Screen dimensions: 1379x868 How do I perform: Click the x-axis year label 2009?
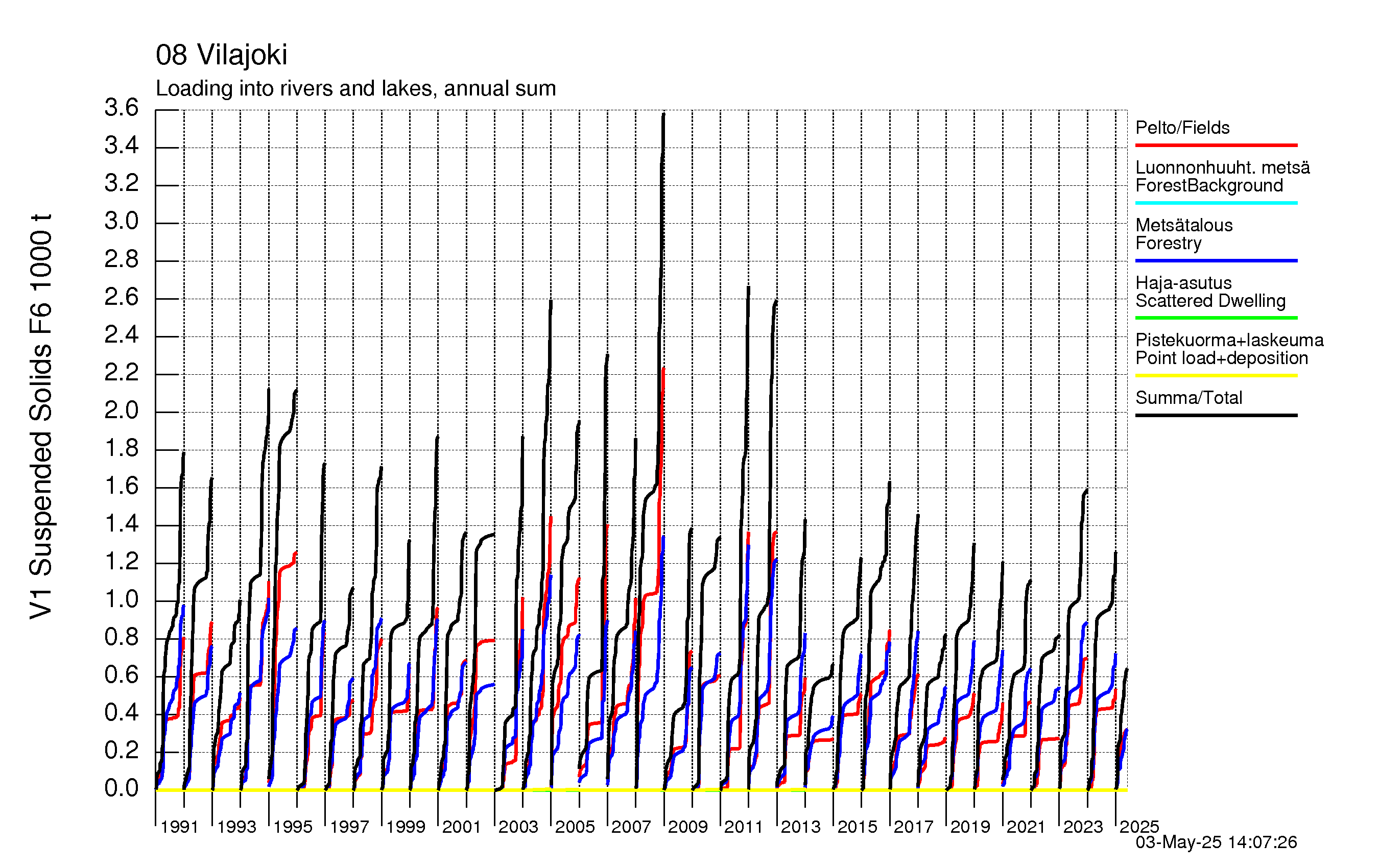coord(688,827)
